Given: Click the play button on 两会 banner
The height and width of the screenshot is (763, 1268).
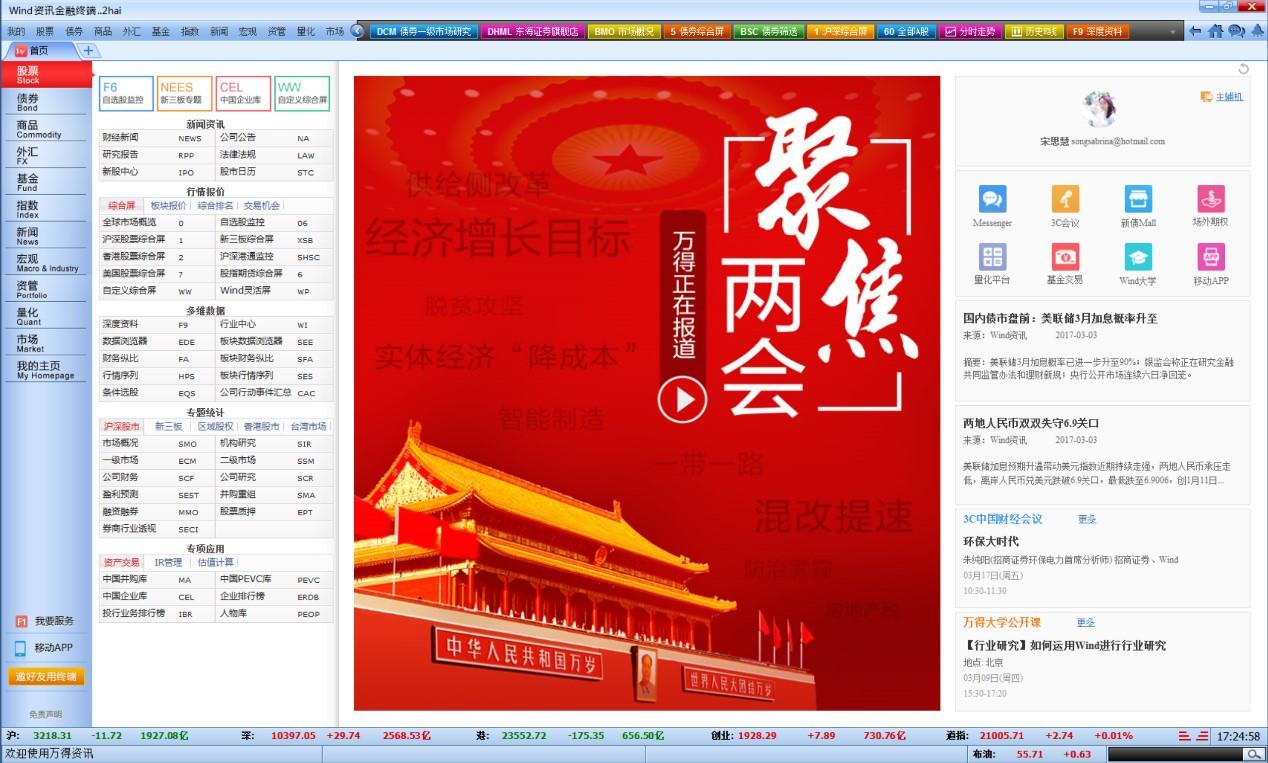Looking at the screenshot, I should (682, 400).
